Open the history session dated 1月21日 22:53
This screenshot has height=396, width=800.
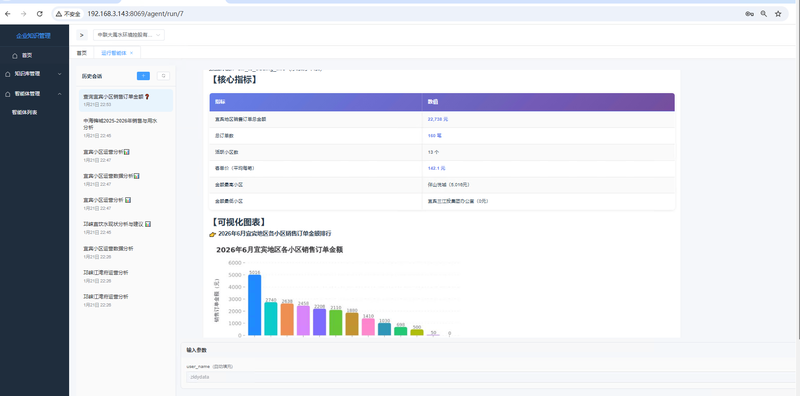click(126, 100)
